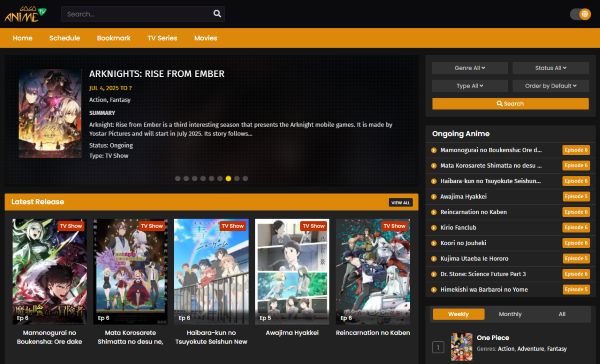Open Arknights: Rise From Ember title

pyautogui.click(x=157, y=74)
